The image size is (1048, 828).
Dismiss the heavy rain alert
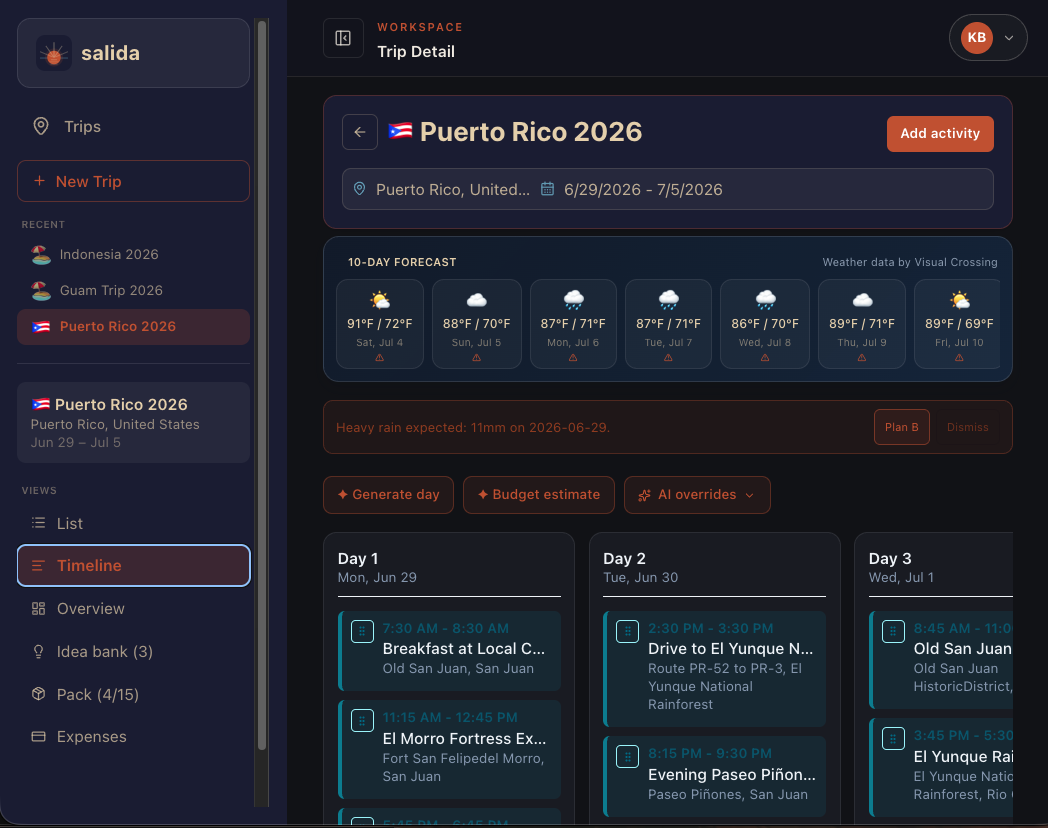967,427
